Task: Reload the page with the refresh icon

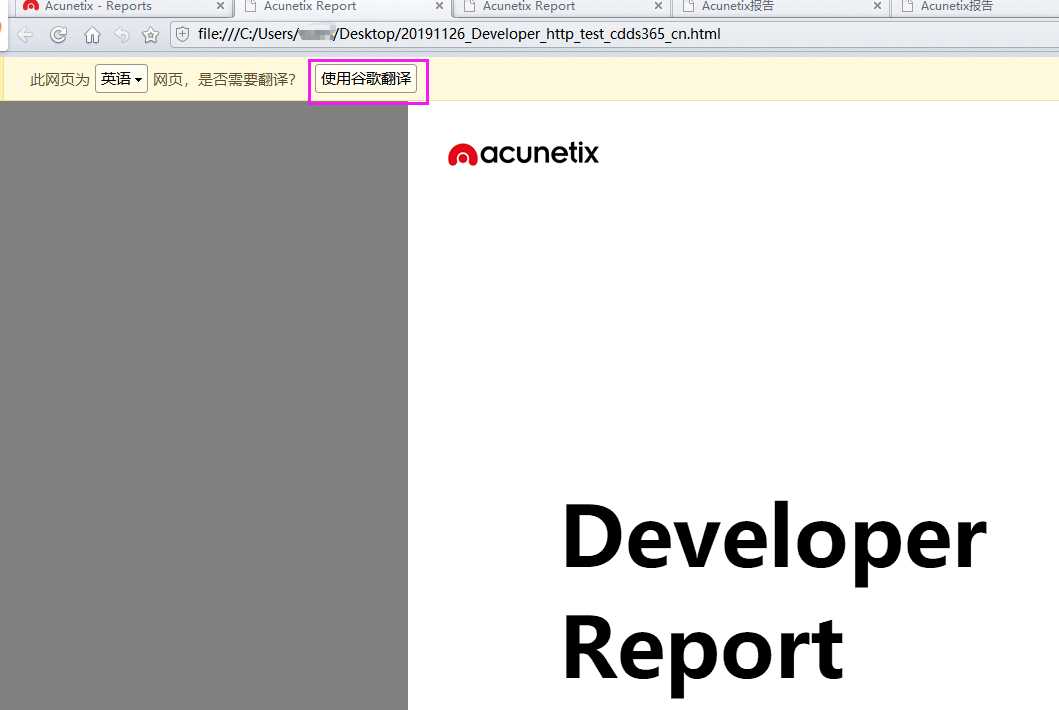Action: click(x=59, y=34)
